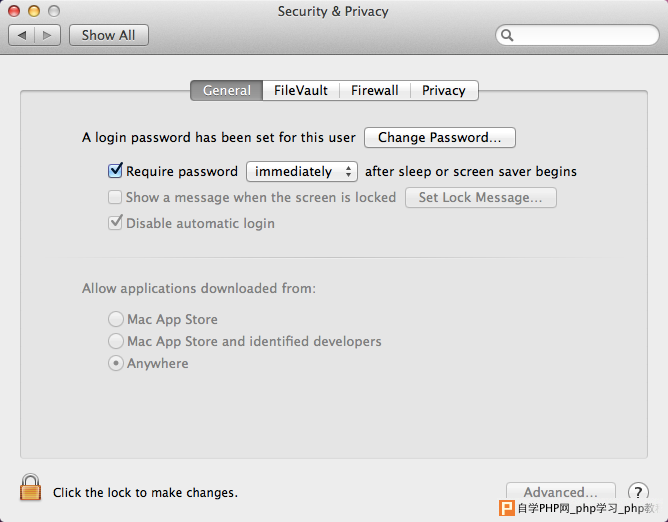The image size is (668, 522).
Task: Switch to the FileVault tab
Action: [x=301, y=90]
